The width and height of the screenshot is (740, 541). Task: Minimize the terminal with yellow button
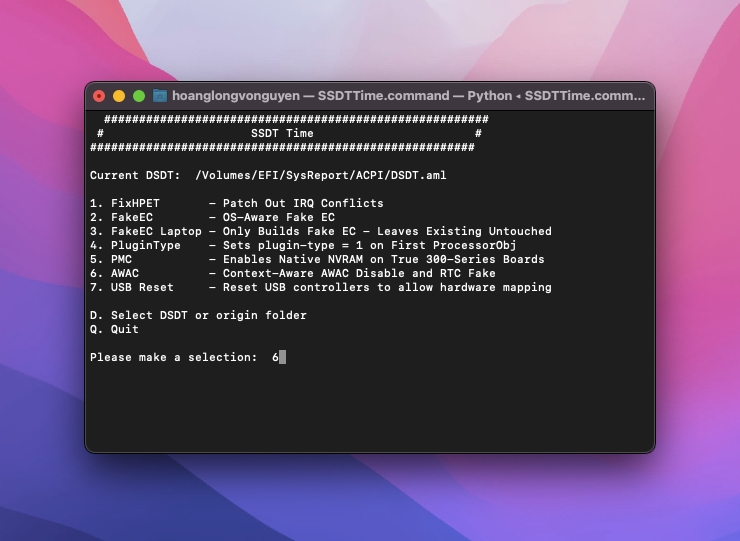tap(119, 96)
